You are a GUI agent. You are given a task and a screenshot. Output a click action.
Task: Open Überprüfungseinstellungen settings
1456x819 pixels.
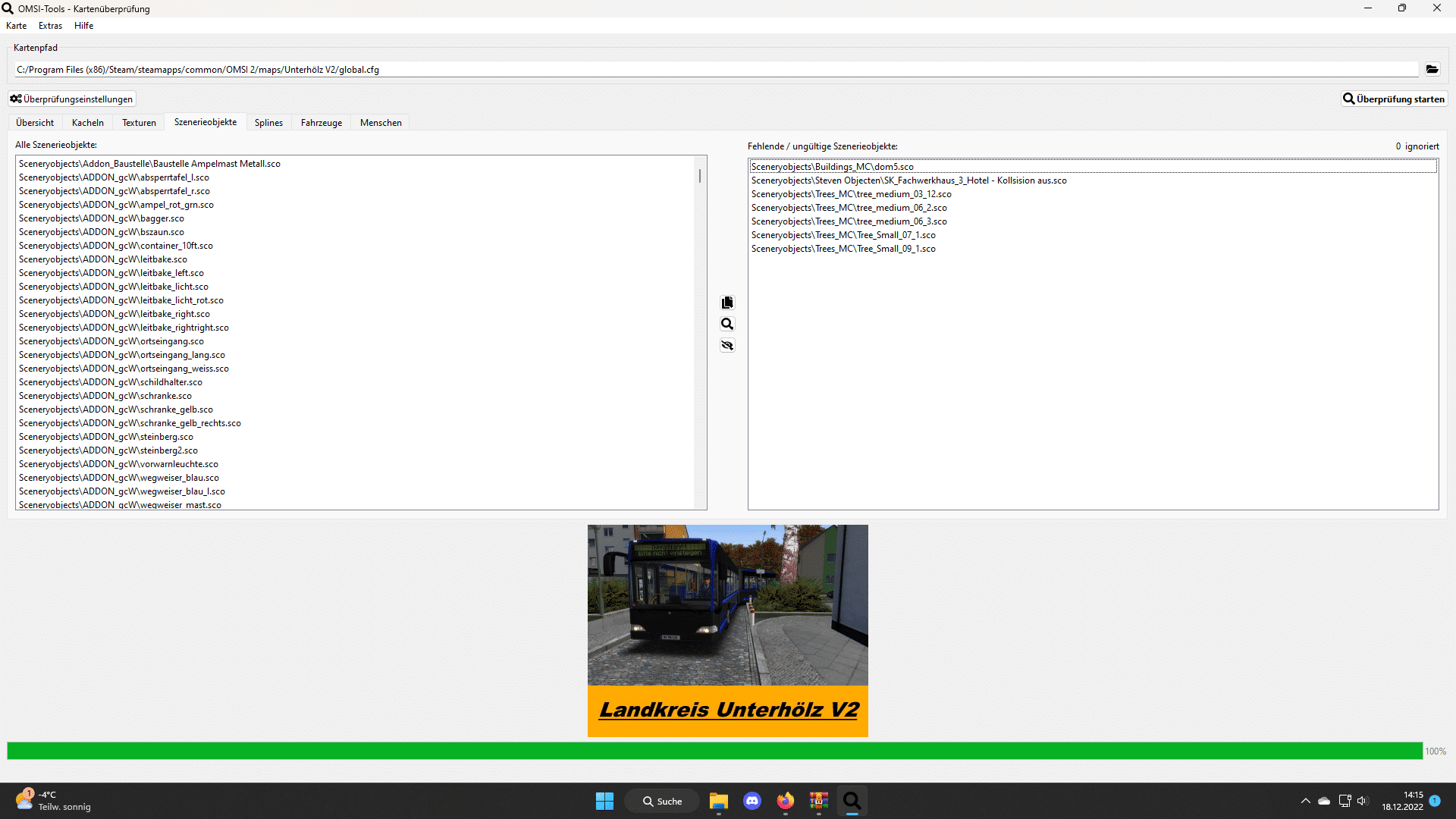(x=72, y=99)
